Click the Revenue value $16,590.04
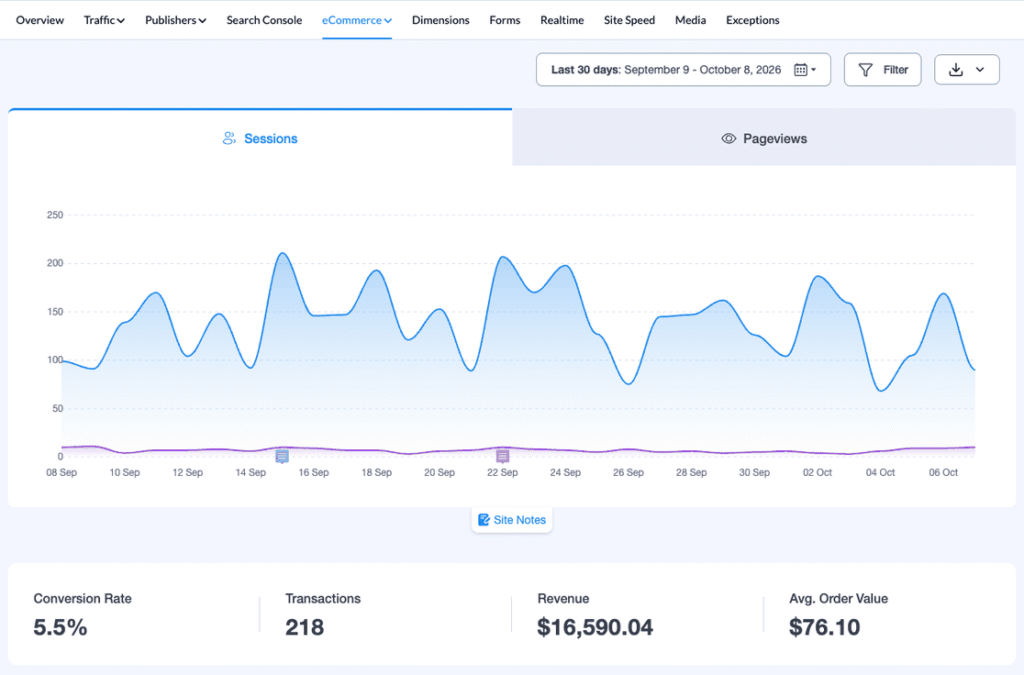Viewport: 1024px width, 675px height. (595, 627)
